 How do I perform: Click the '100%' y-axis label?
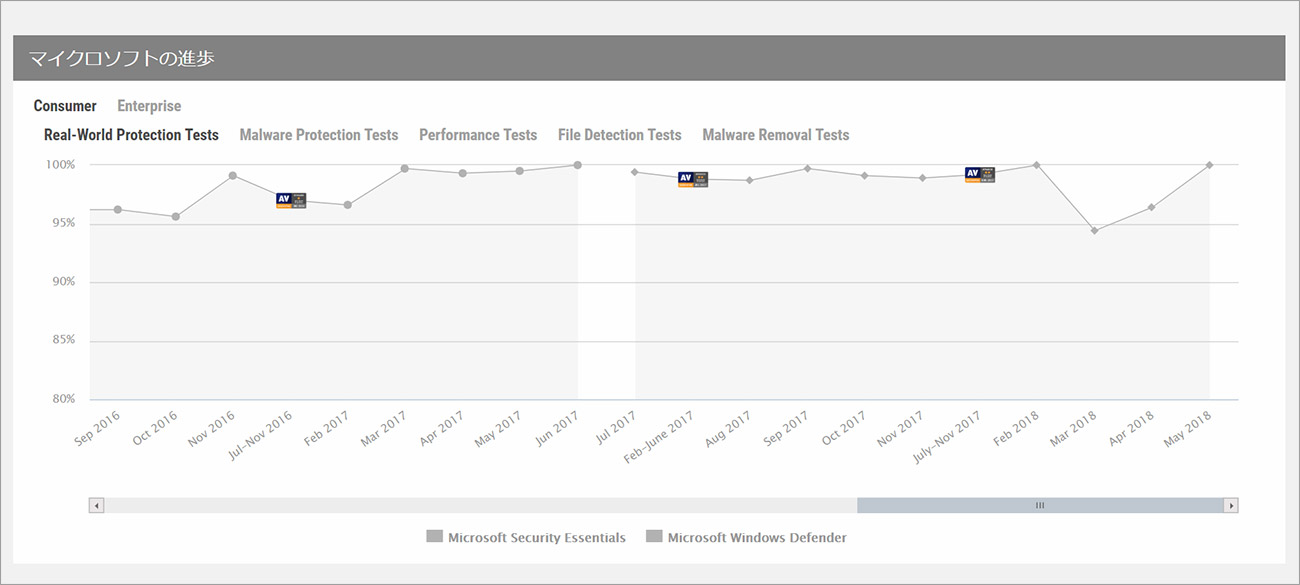60,165
